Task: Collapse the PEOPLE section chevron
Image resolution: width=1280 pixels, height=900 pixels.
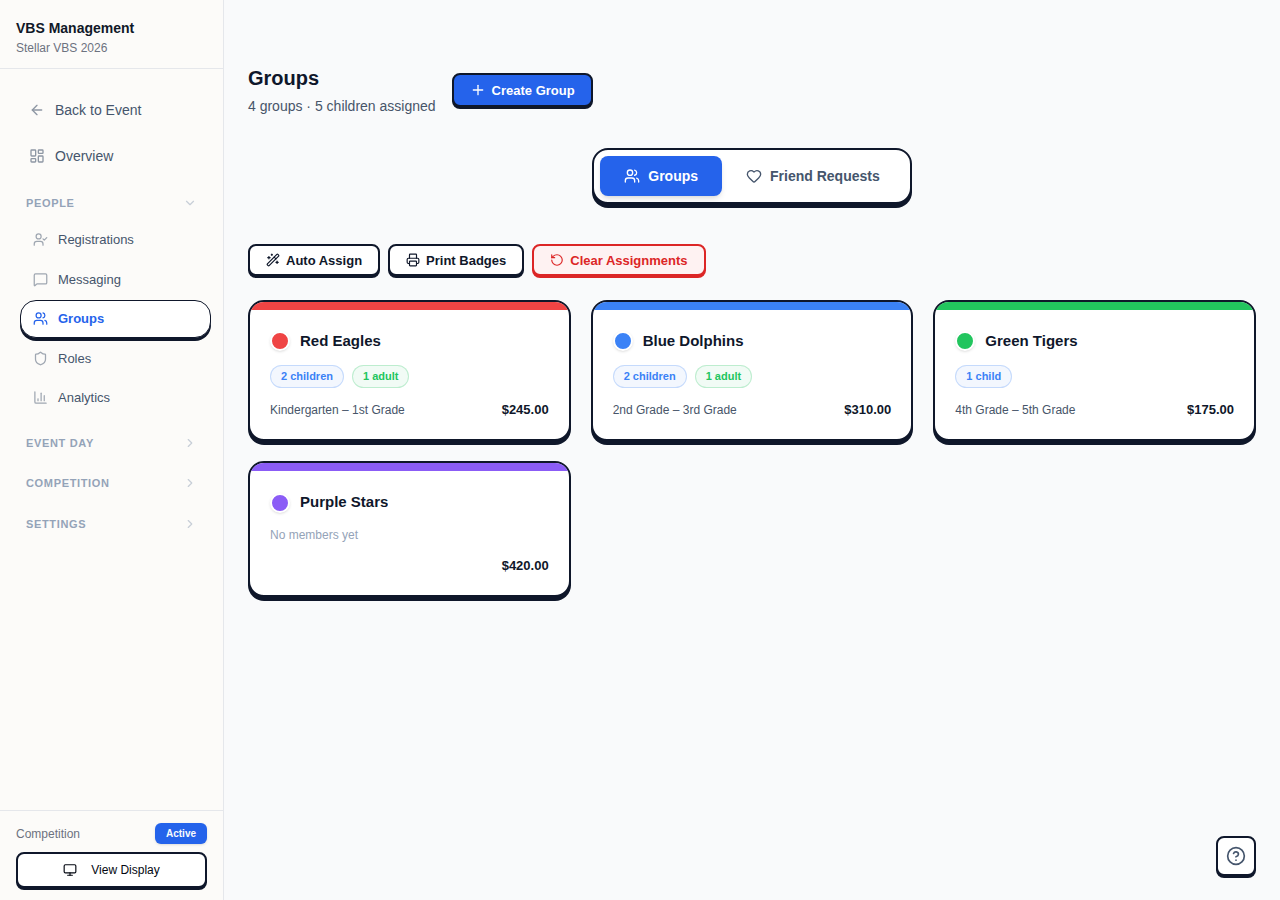Action: (190, 203)
